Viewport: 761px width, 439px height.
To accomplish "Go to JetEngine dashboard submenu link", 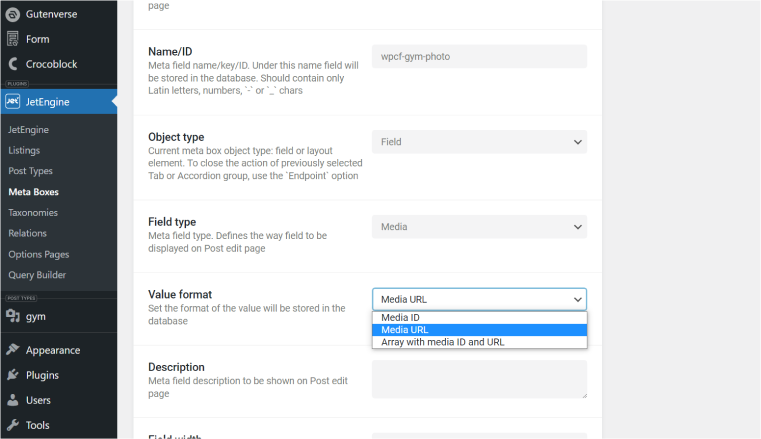I will pyautogui.click(x=28, y=130).
